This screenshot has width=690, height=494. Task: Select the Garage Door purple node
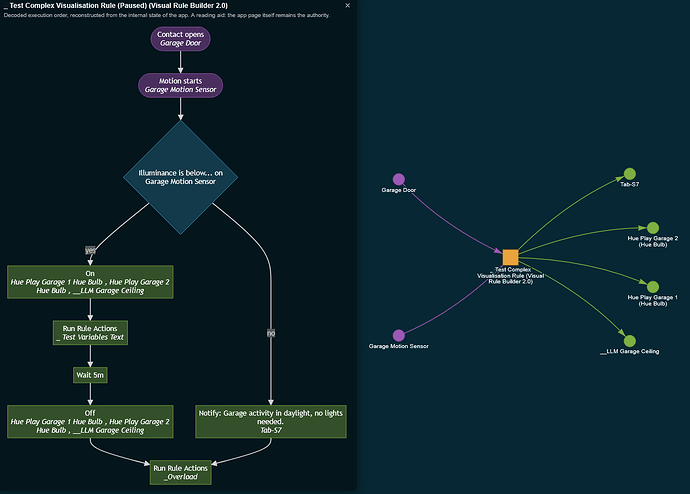click(x=399, y=179)
